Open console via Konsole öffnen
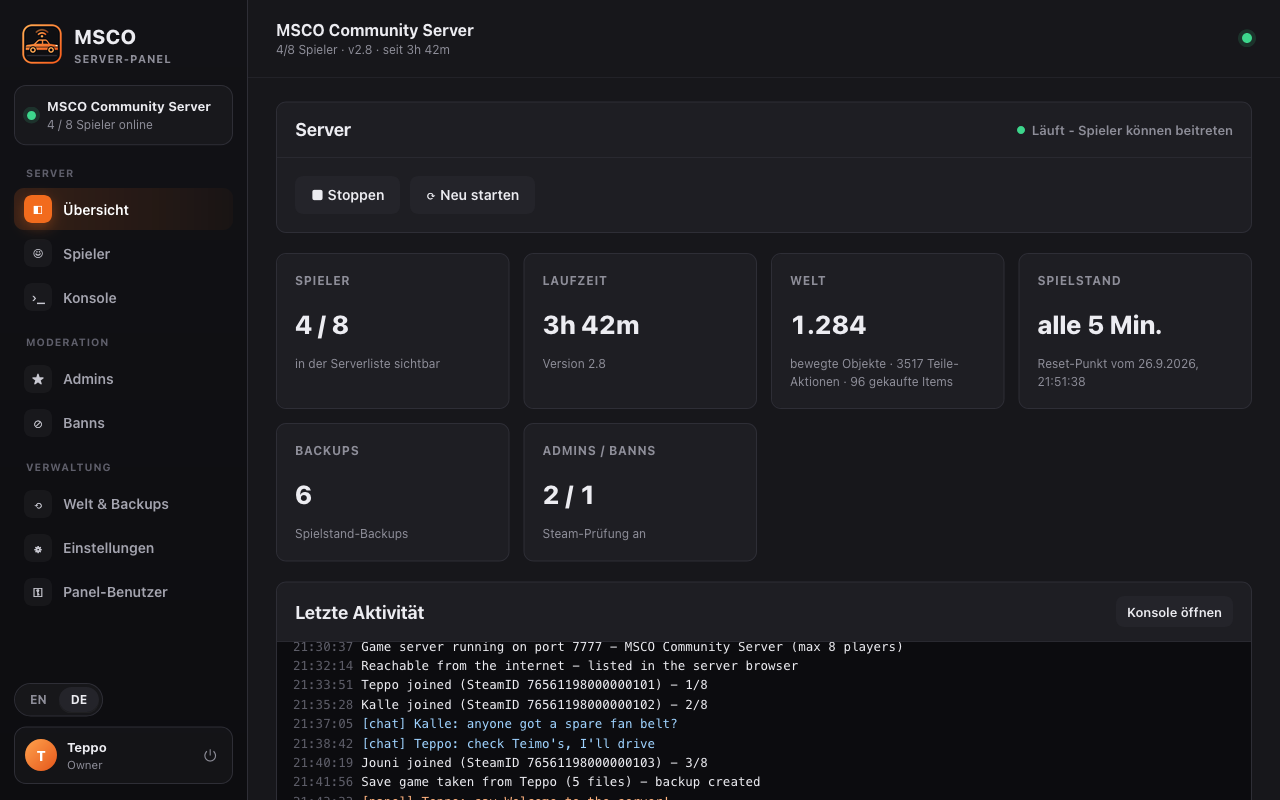The image size is (1280, 800). tap(1174, 612)
